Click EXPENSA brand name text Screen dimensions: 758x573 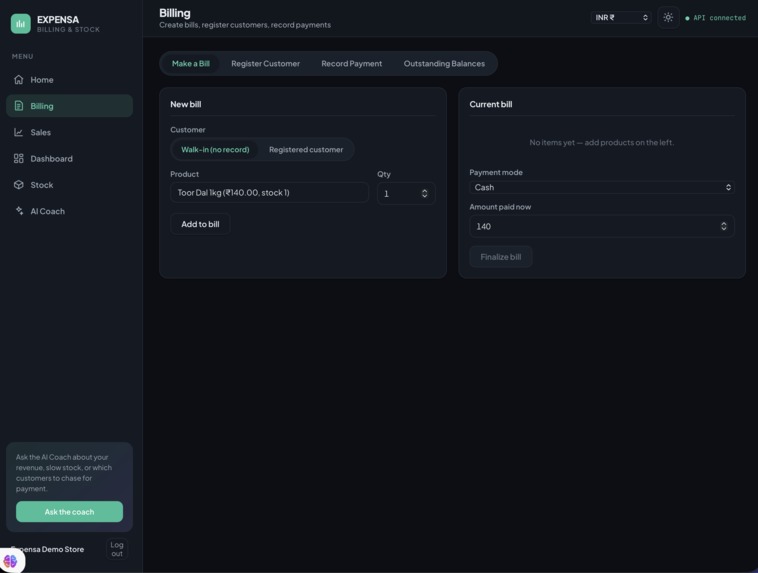click(x=58, y=19)
